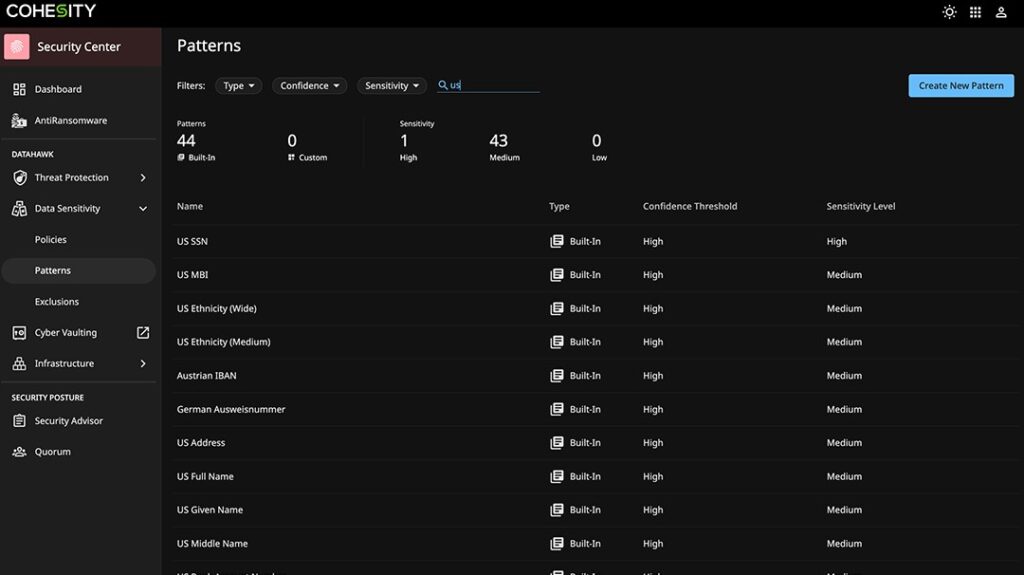This screenshot has height=575, width=1024.
Task: Click the Security Center fingerprint icon
Action: coord(17,47)
